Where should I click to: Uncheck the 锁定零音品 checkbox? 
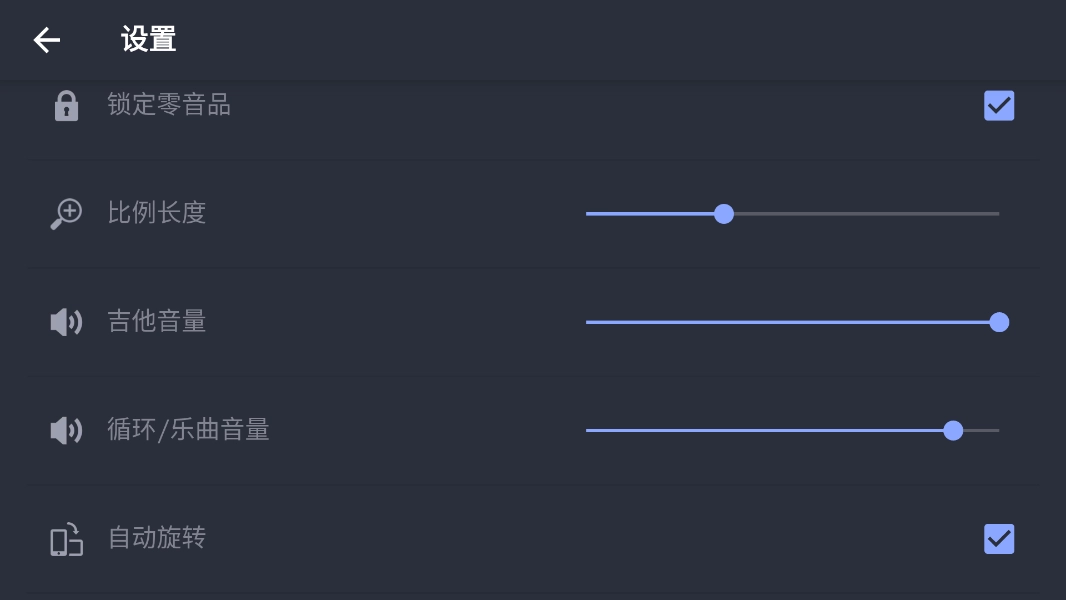[x=999, y=105]
